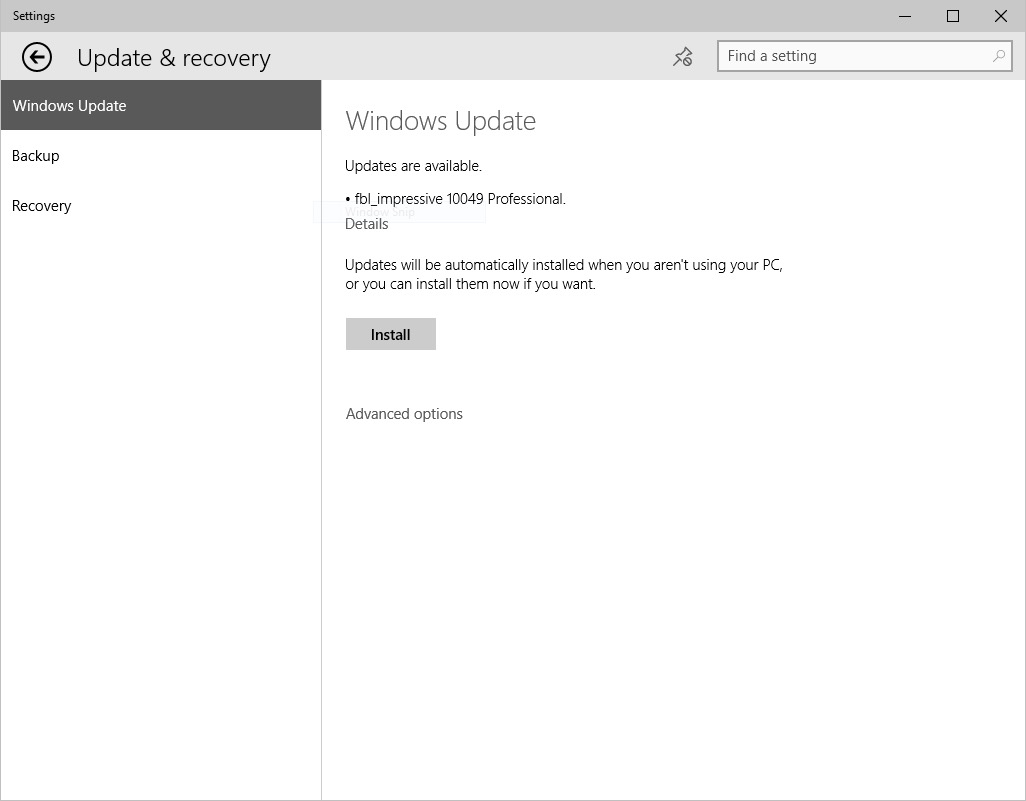The image size is (1026, 801).
Task: Close the Settings window
Action: (1000, 16)
